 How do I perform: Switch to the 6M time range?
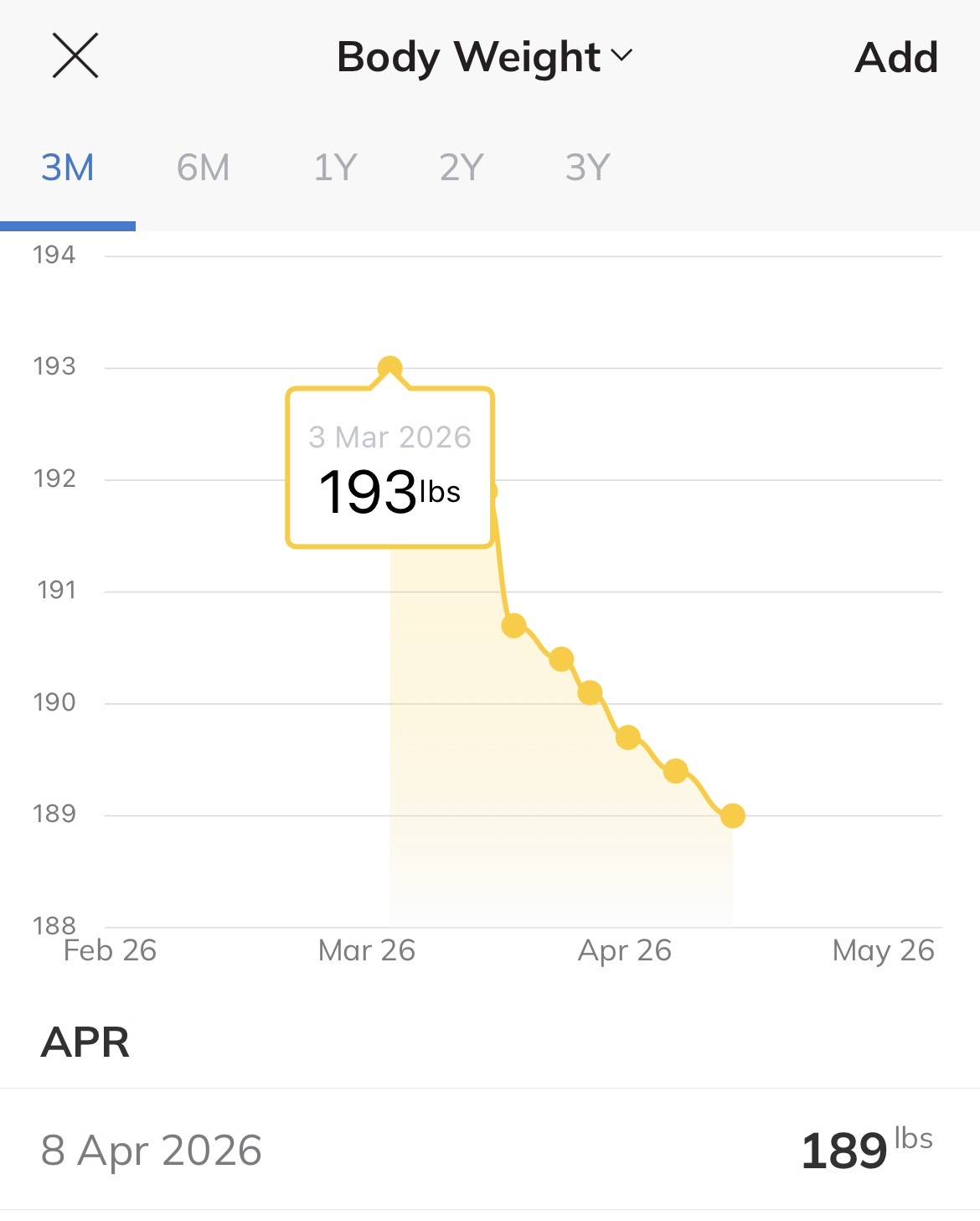203,168
